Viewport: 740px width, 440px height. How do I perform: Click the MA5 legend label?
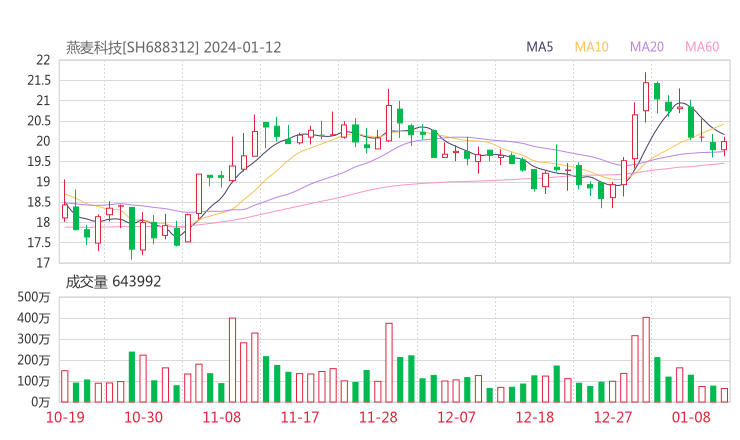tap(539, 47)
